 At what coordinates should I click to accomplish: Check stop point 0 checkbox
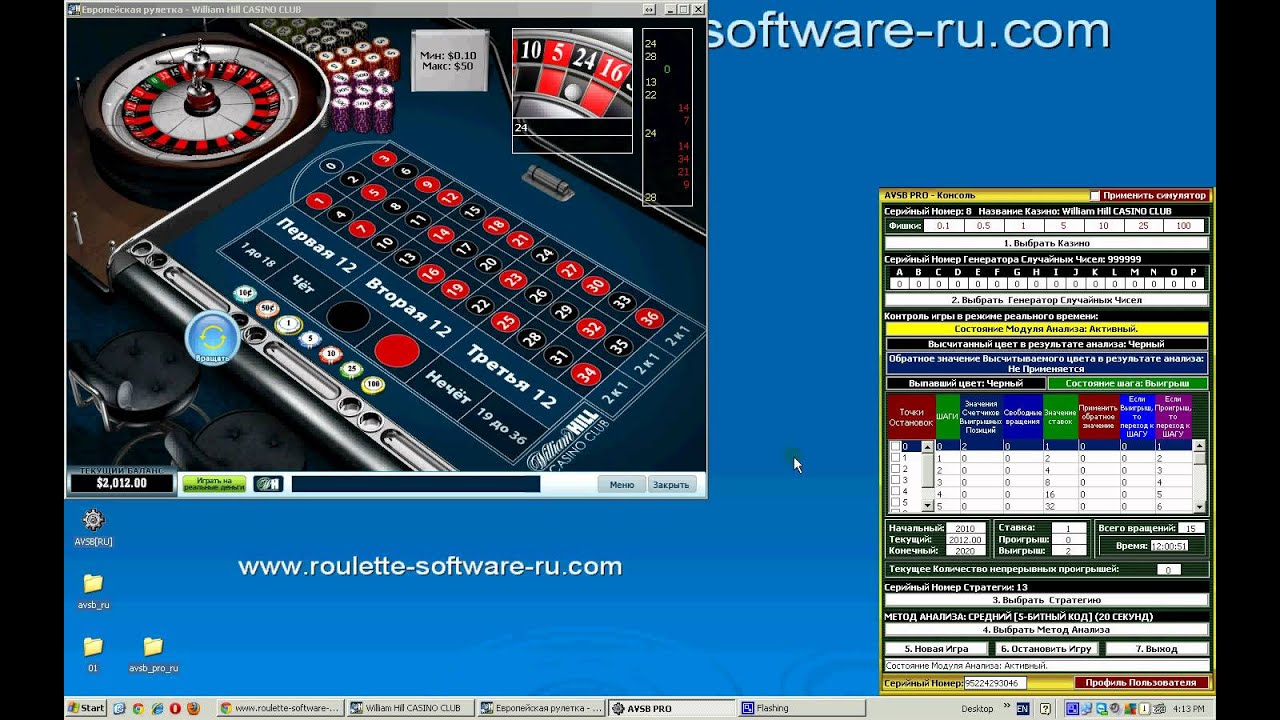coord(896,447)
